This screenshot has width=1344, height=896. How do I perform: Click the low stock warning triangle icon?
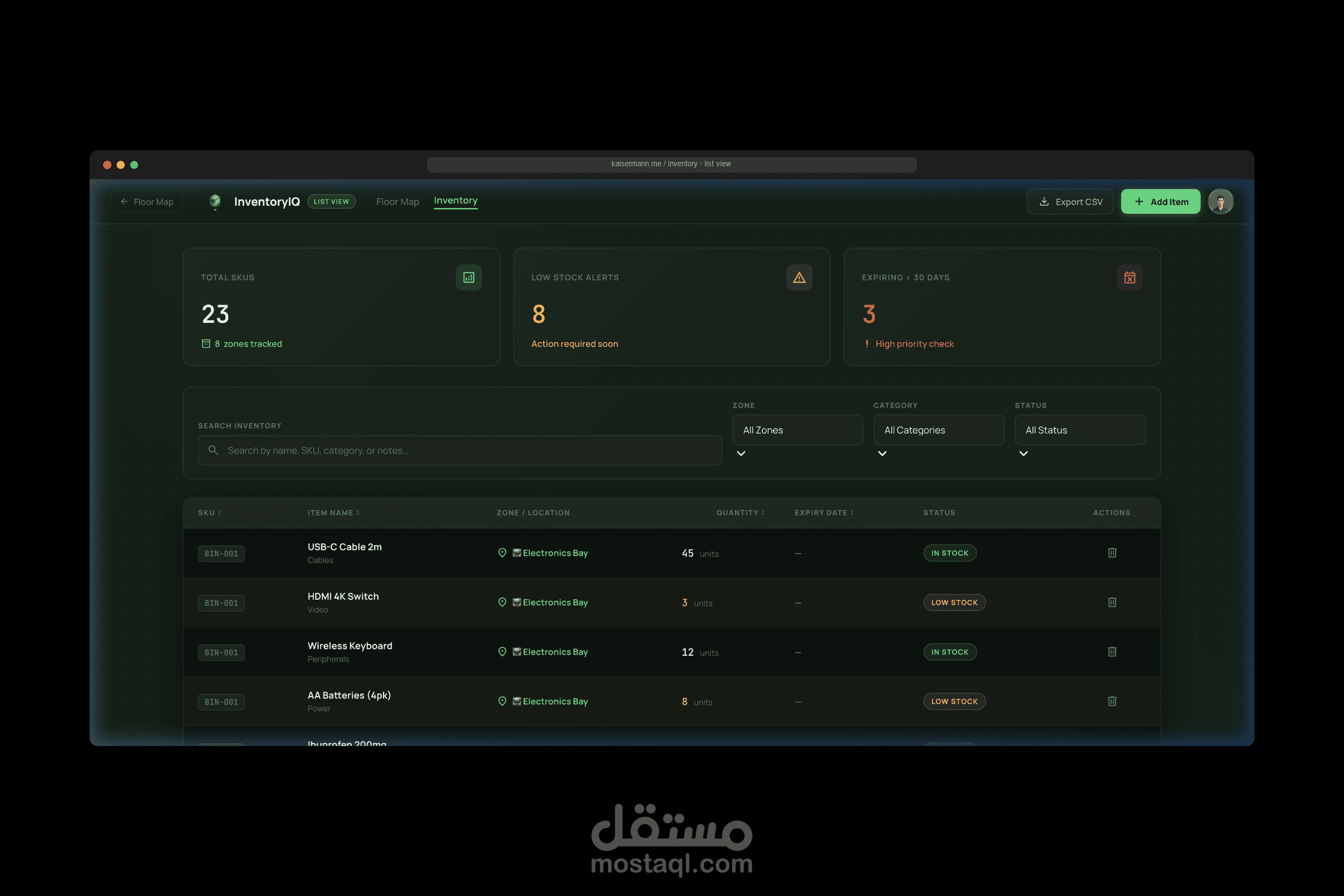point(799,278)
